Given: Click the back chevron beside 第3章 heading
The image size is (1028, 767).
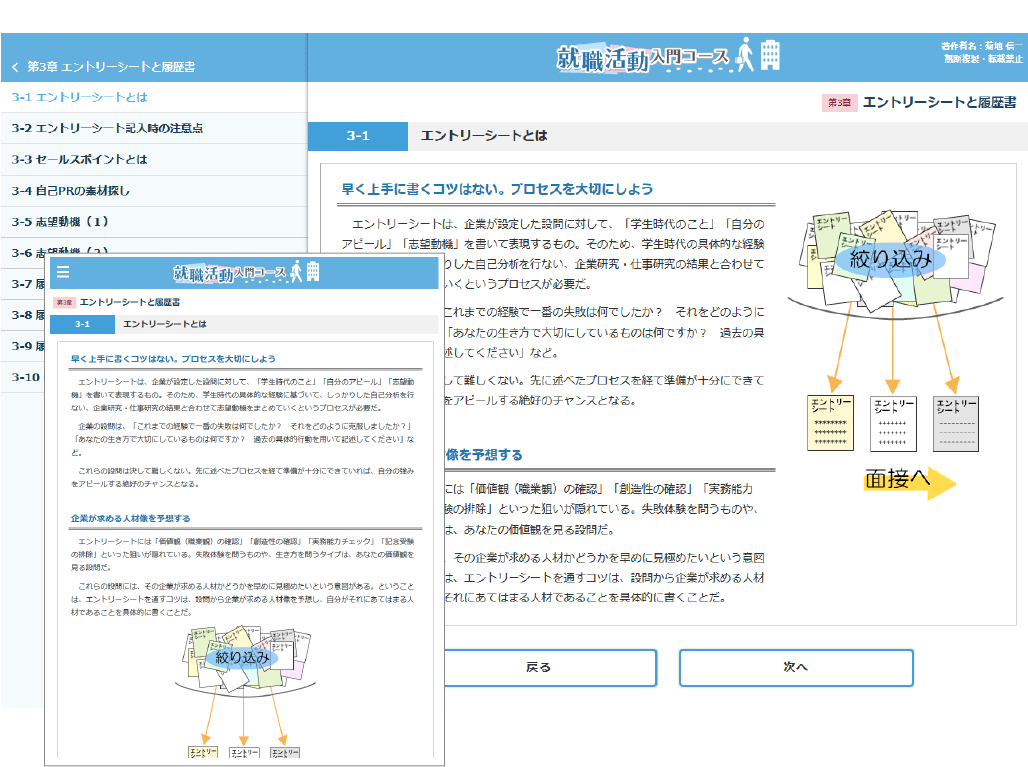Looking at the screenshot, I should [x=15, y=67].
